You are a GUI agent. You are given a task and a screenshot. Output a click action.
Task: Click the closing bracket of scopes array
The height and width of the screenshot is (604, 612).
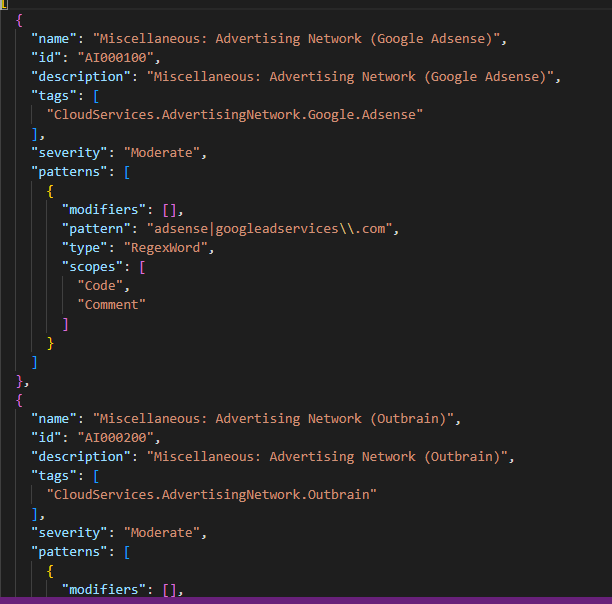[66, 324]
